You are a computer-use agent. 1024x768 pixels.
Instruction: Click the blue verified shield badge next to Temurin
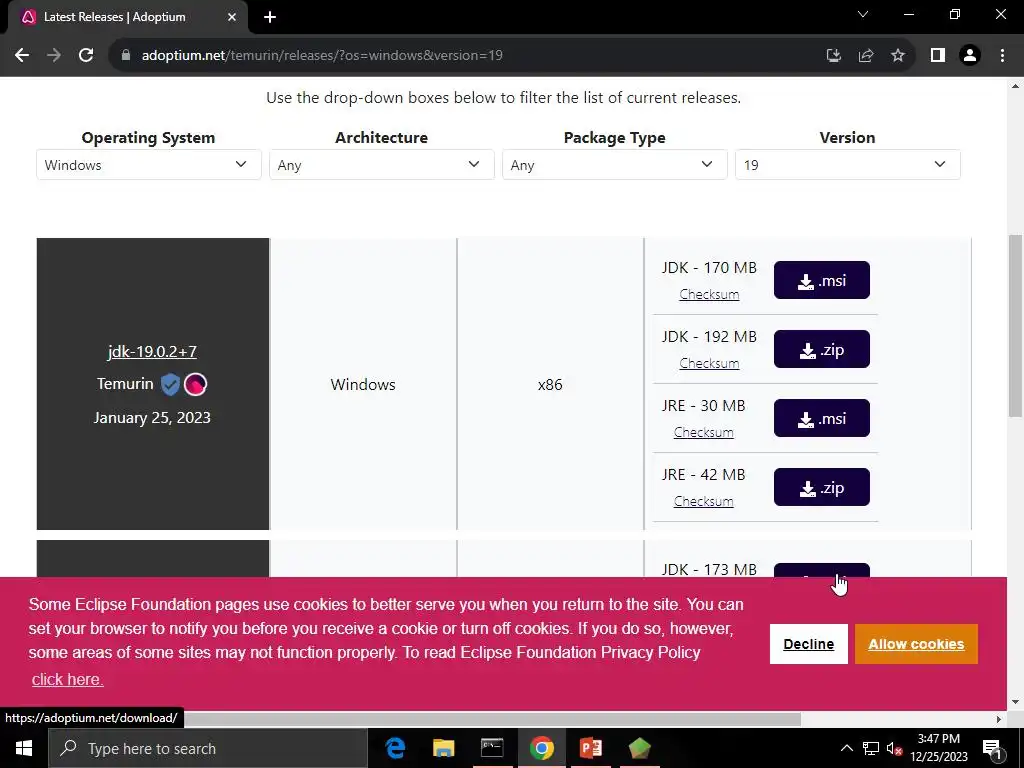[170, 384]
